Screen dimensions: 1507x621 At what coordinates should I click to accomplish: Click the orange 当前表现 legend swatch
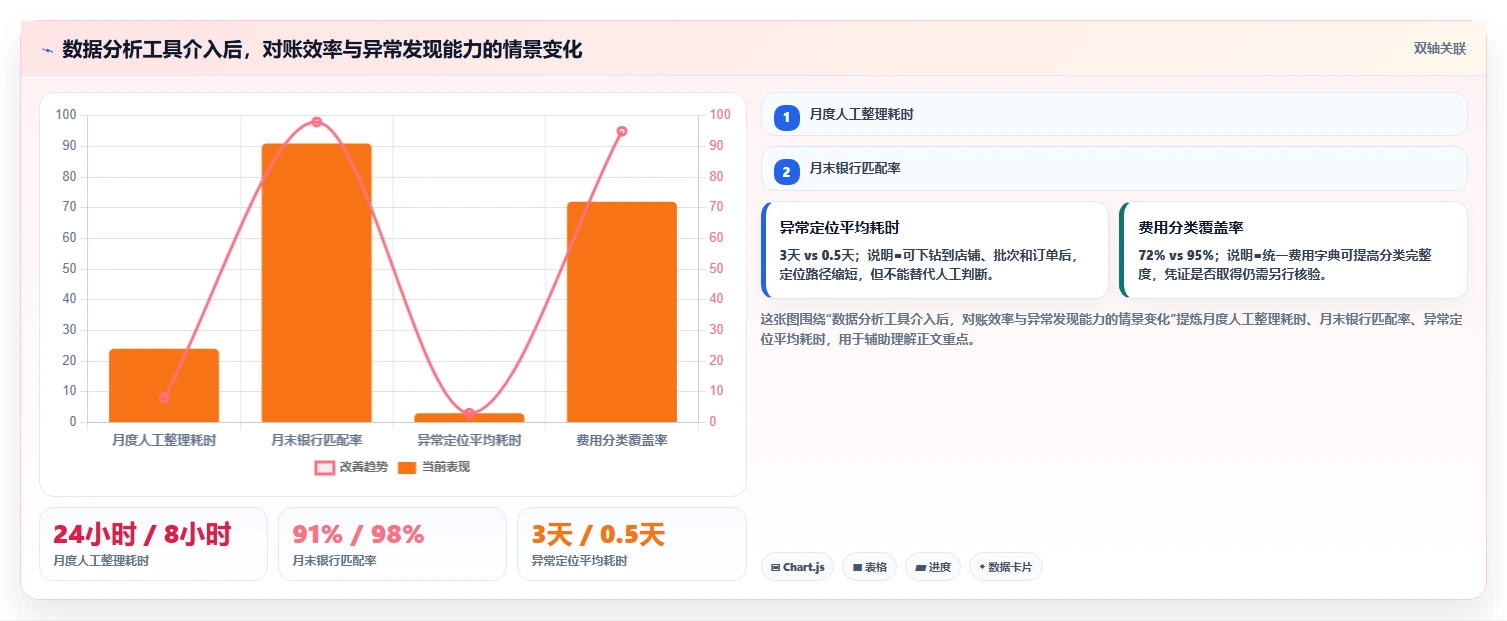407,467
